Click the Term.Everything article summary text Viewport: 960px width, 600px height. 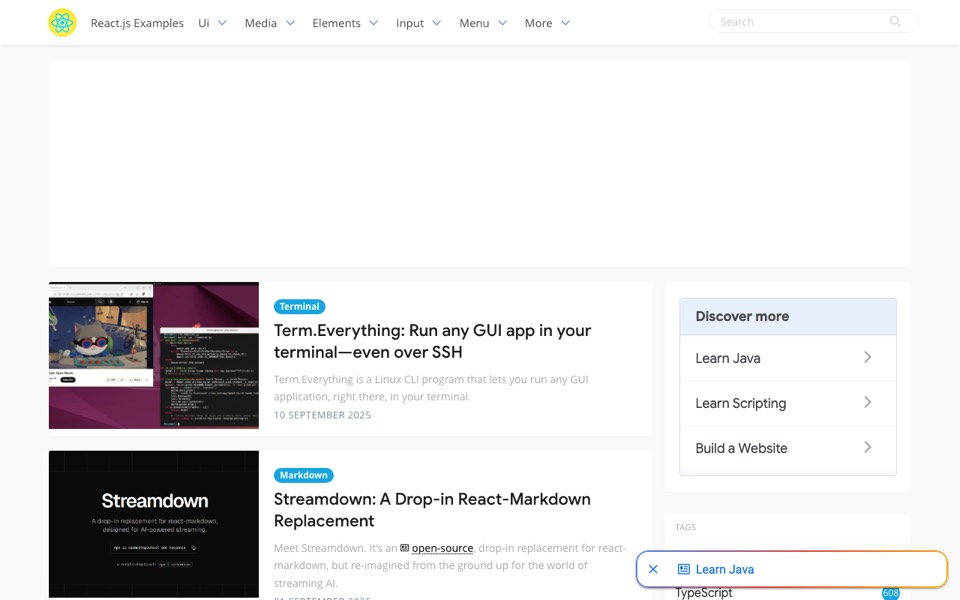click(431, 388)
